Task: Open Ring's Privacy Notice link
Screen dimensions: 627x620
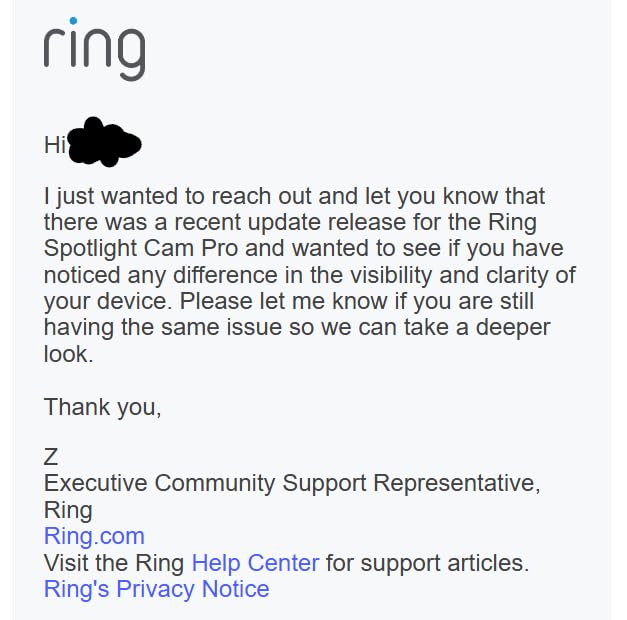Action: (x=156, y=589)
